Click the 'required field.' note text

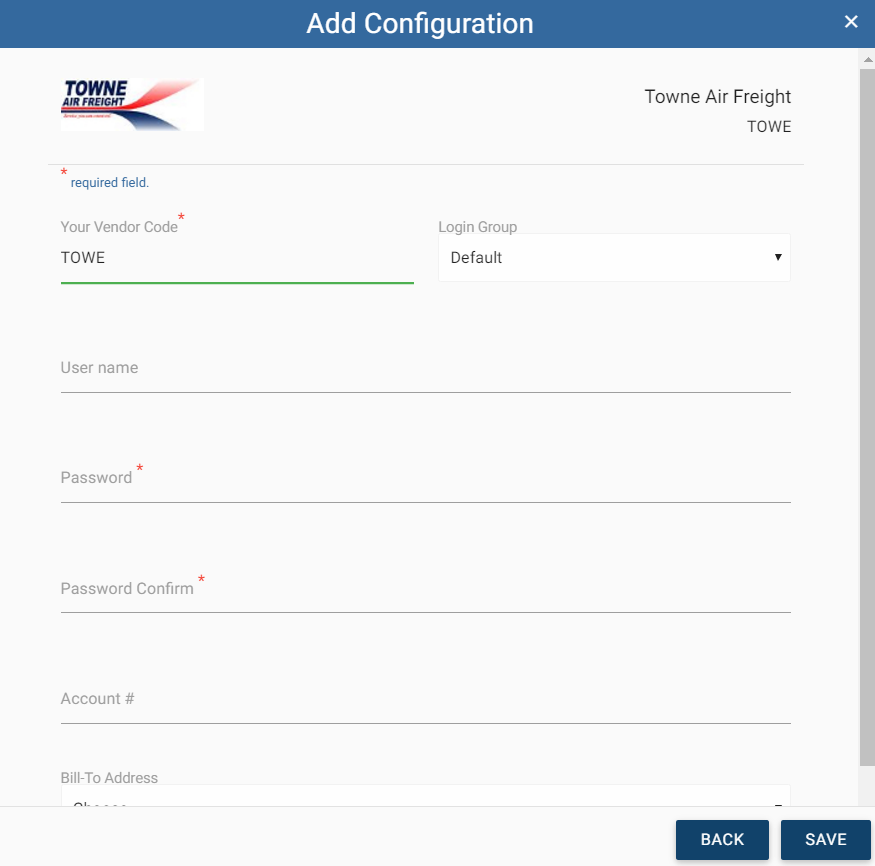point(109,182)
